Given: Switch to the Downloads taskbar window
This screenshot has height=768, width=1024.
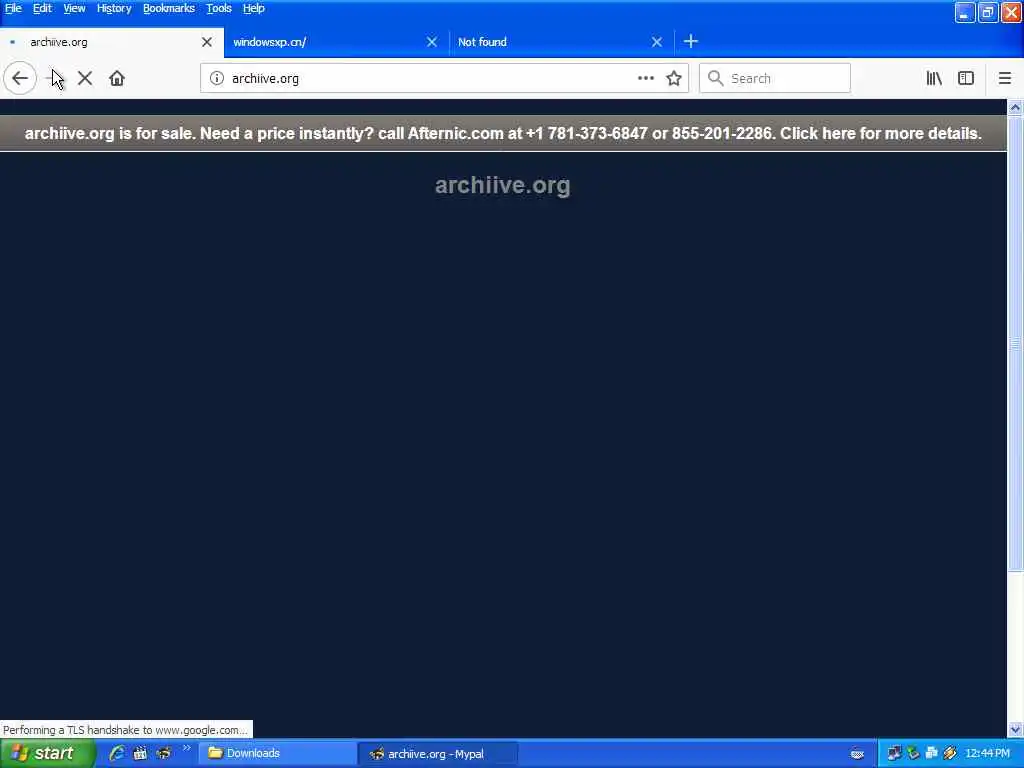Looking at the screenshot, I should click(x=278, y=754).
